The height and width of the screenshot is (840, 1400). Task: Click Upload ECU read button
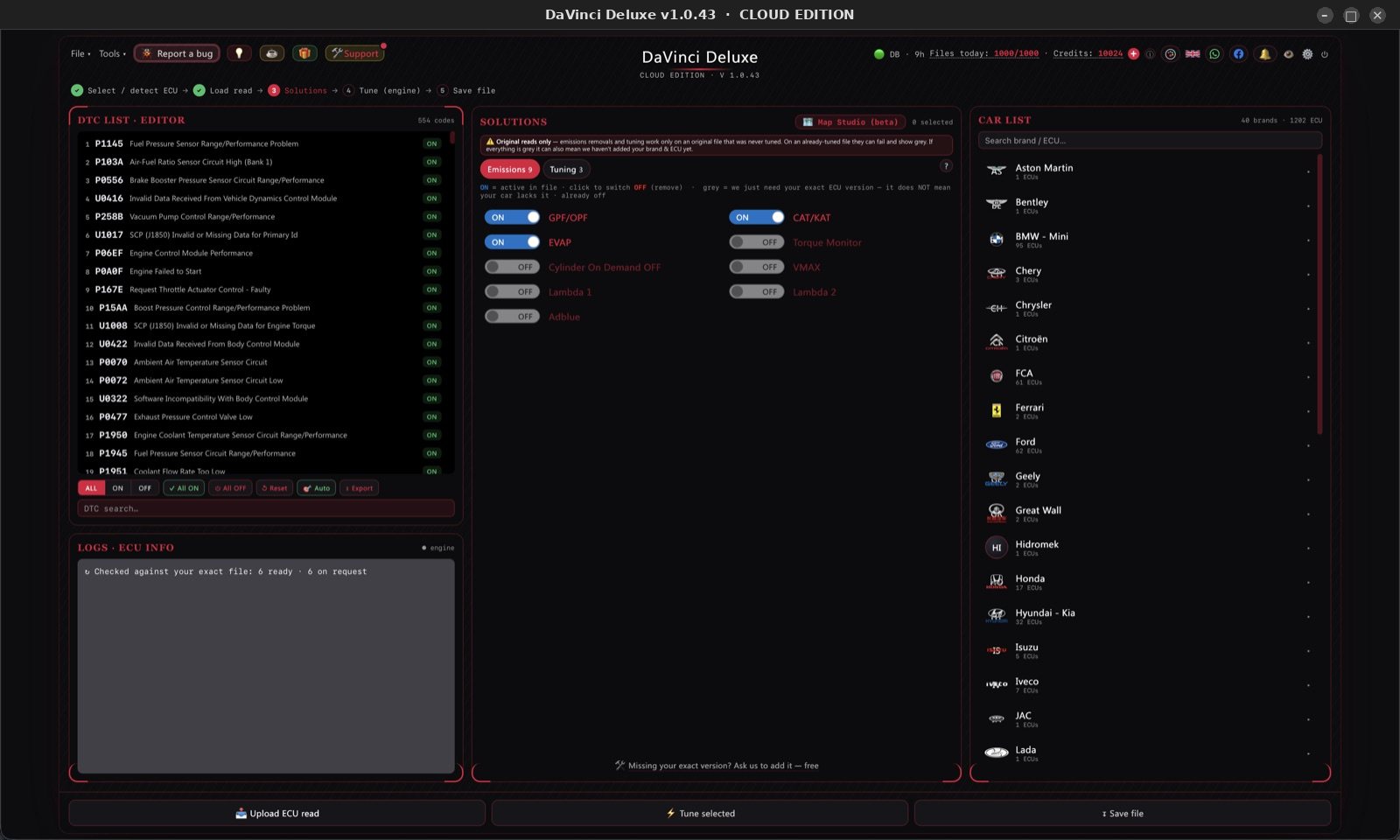277,813
